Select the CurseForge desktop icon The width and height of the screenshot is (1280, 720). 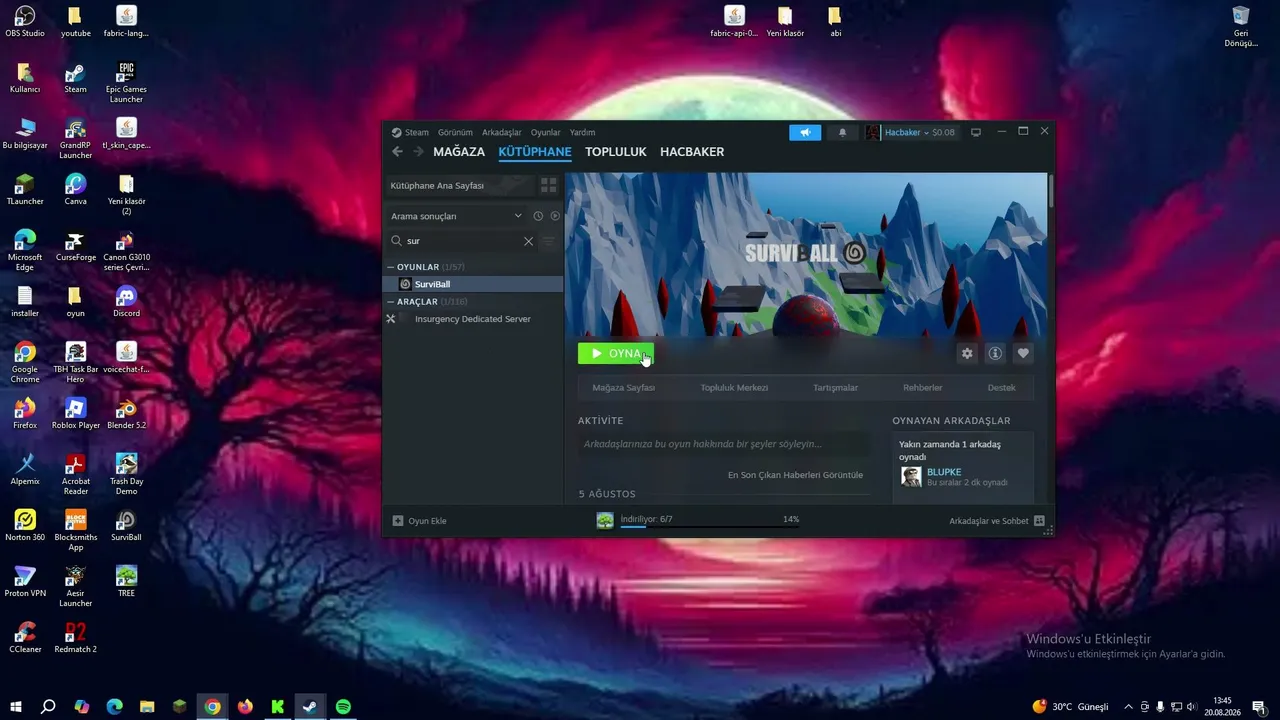click(x=75, y=245)
